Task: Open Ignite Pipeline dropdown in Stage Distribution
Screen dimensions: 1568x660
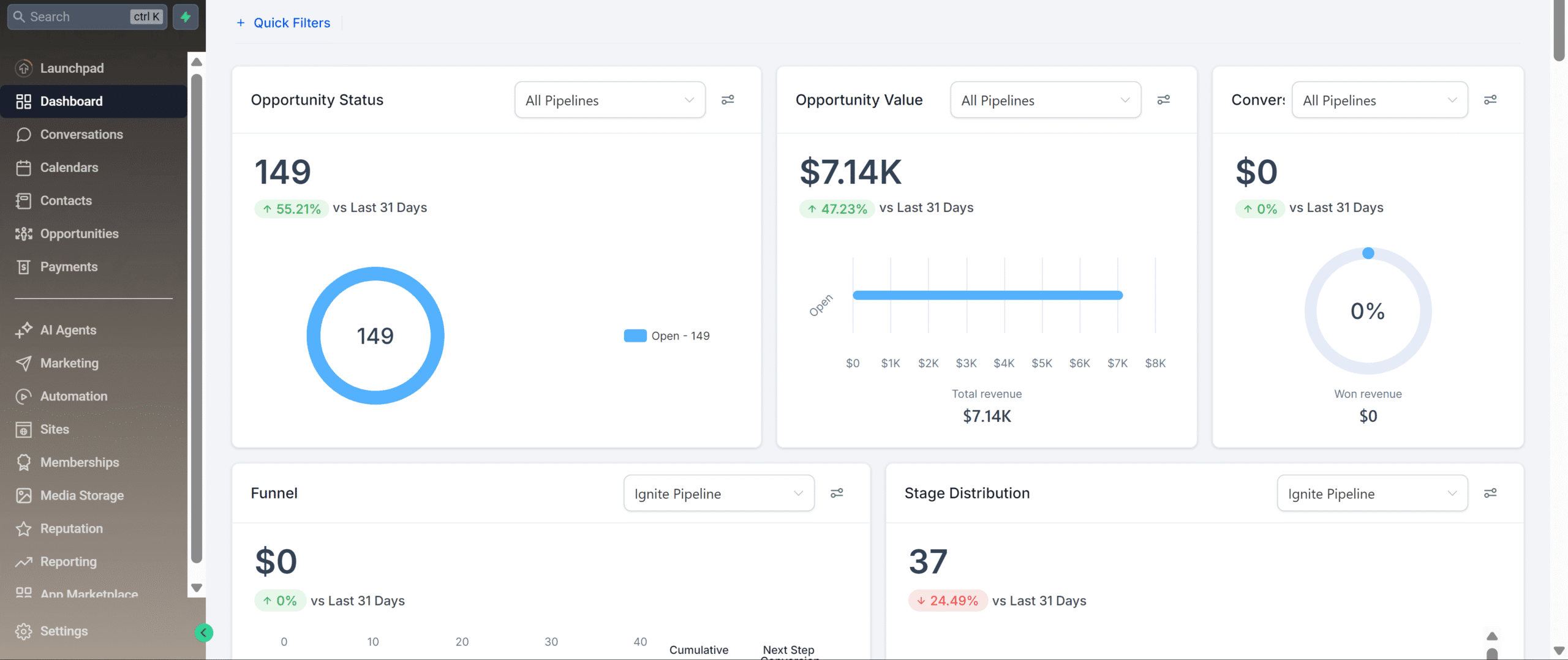Action: click(x=1372, y=493)
